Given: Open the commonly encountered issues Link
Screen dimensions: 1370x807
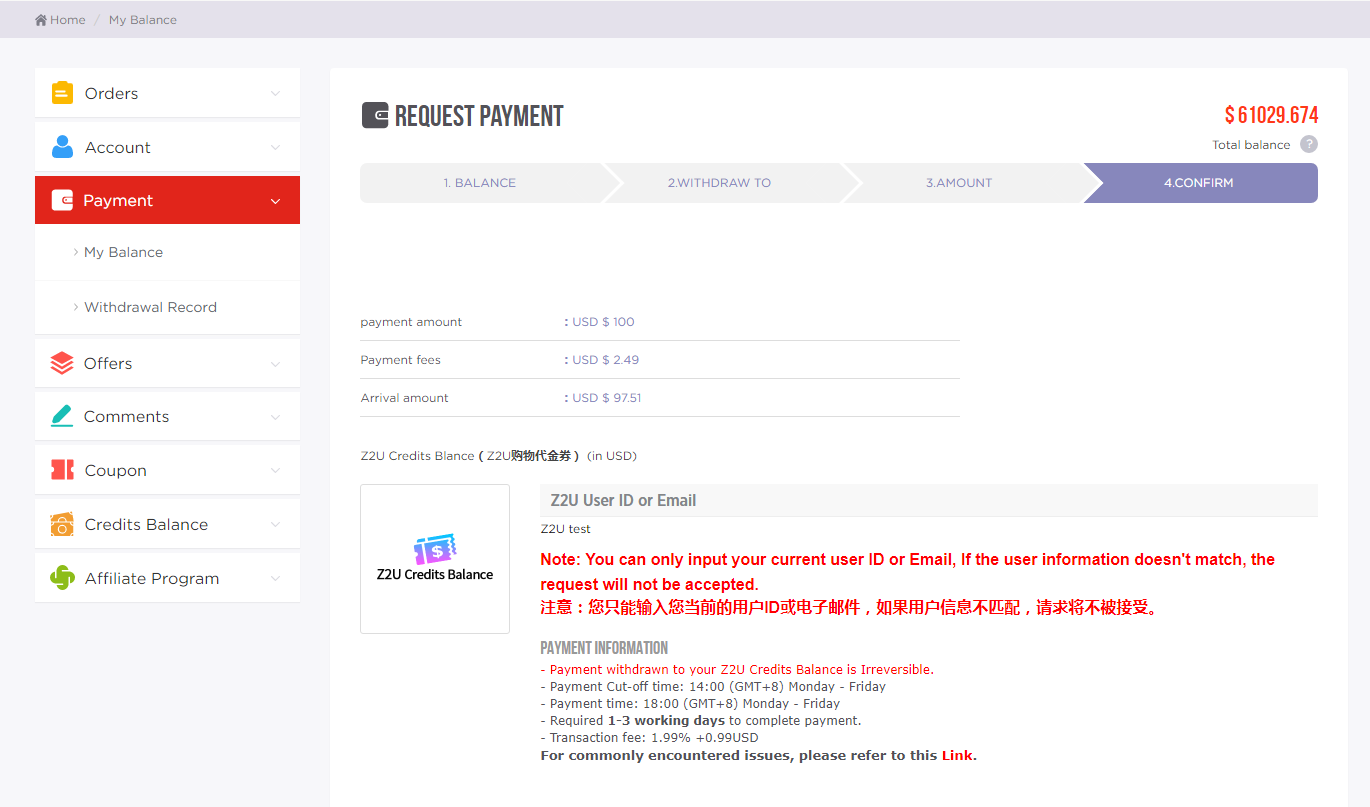Looking at the screenshot, I should (x=956, y=755).
